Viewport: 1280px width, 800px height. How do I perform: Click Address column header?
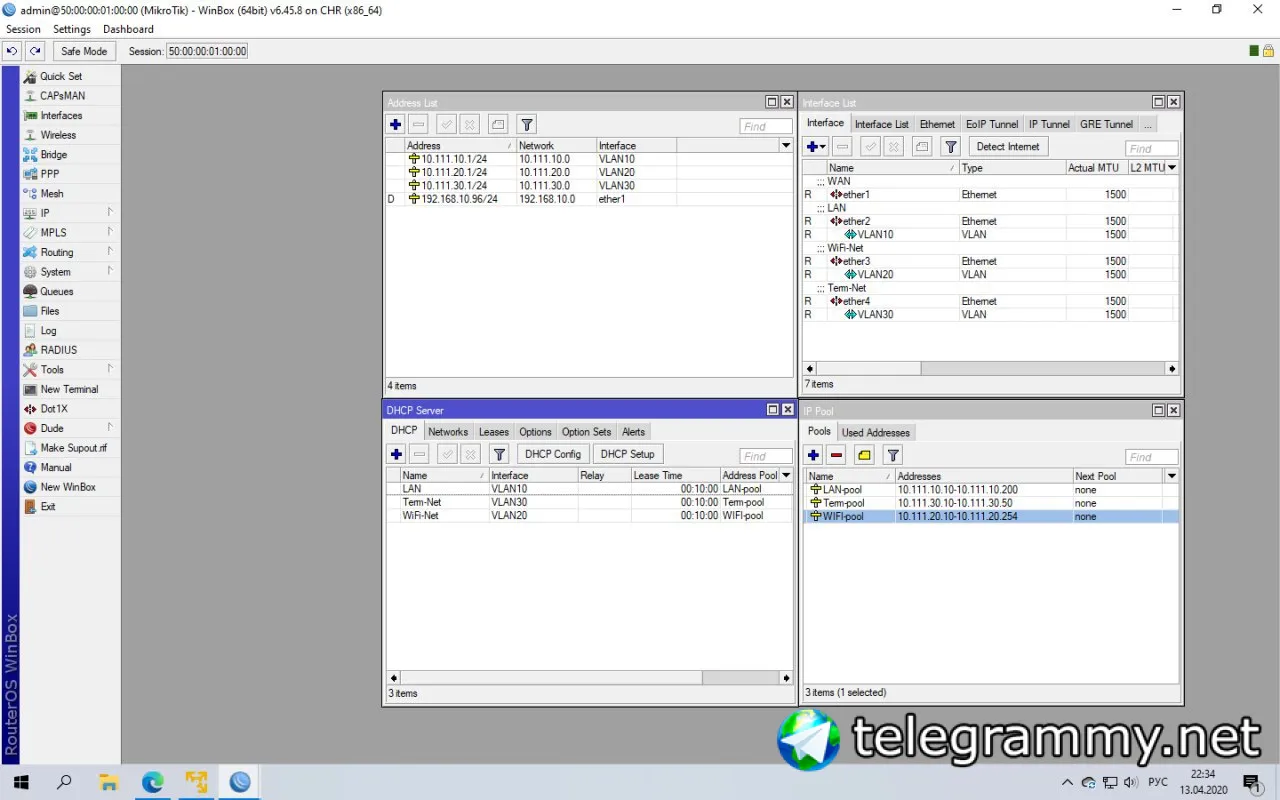click(460, 146)
